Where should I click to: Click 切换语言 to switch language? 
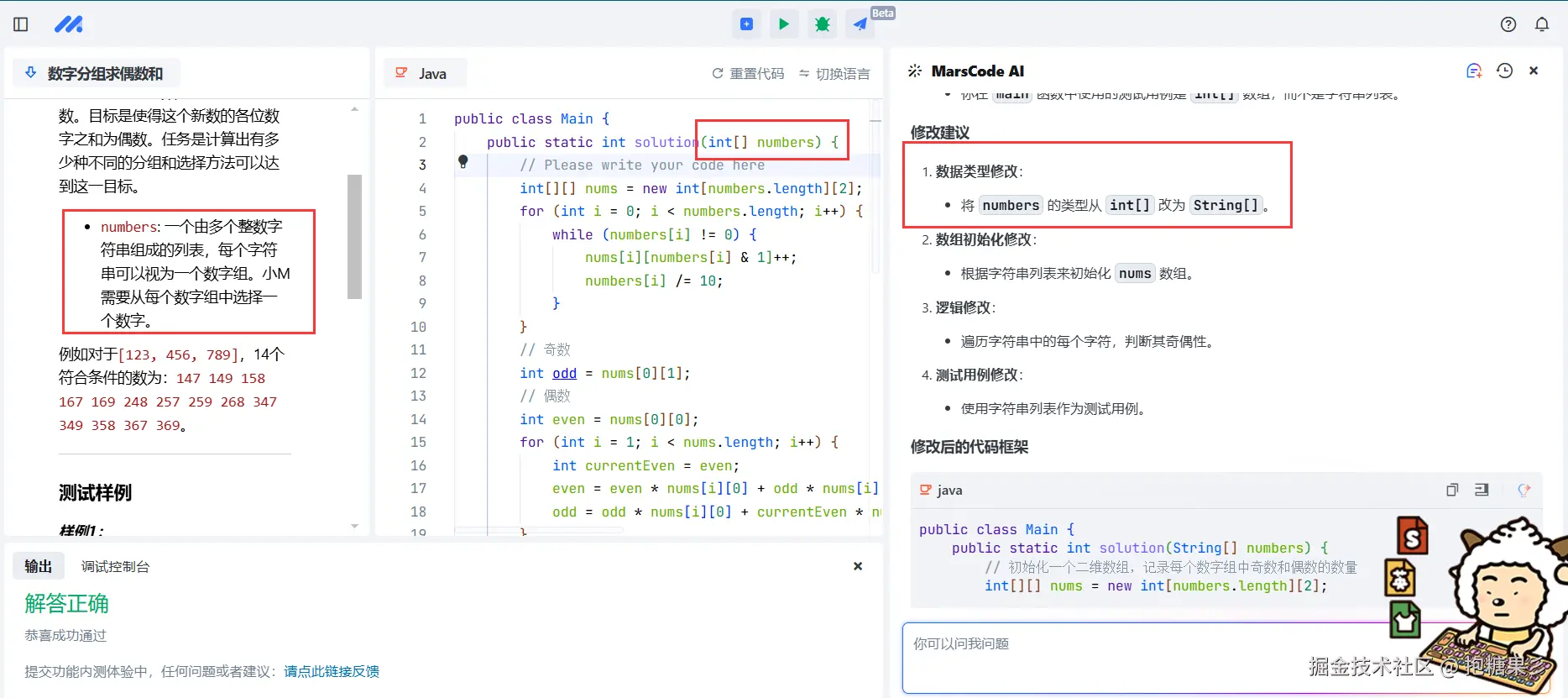(834, 74)
